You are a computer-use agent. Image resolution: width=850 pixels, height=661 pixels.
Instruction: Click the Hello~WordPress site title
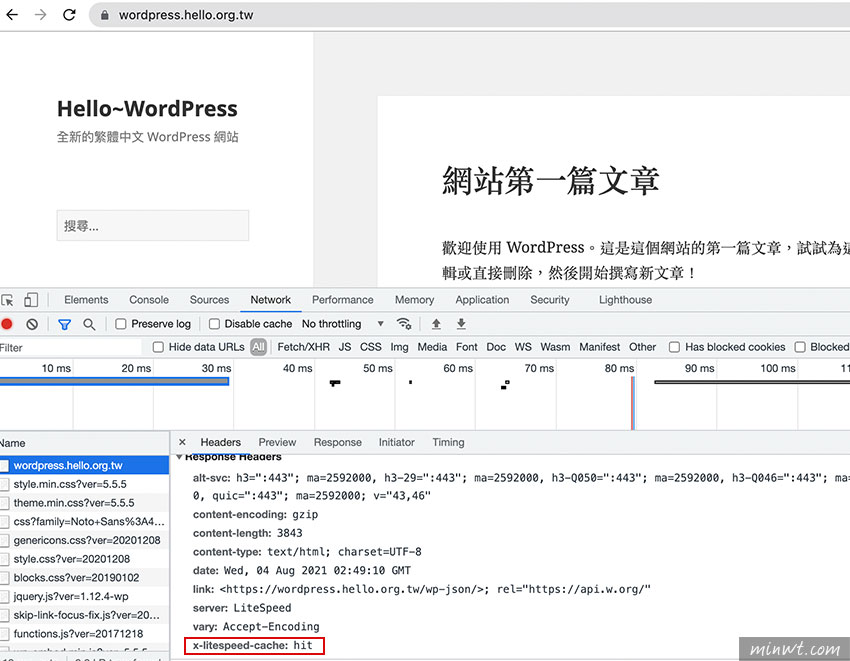[147, 108]
